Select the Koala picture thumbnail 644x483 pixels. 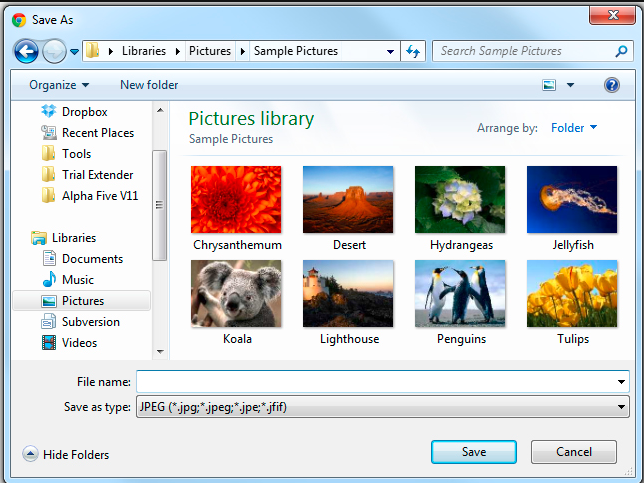point(236,294)
